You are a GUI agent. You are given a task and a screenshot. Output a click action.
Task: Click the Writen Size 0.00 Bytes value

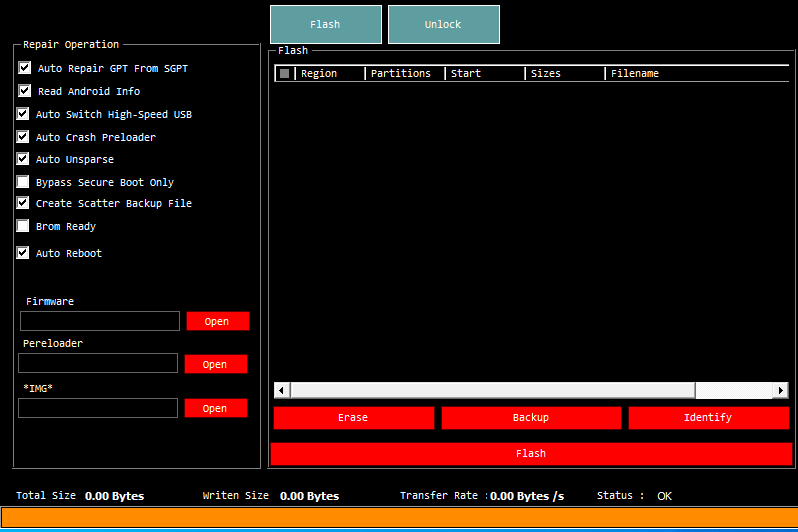(309, 496)
